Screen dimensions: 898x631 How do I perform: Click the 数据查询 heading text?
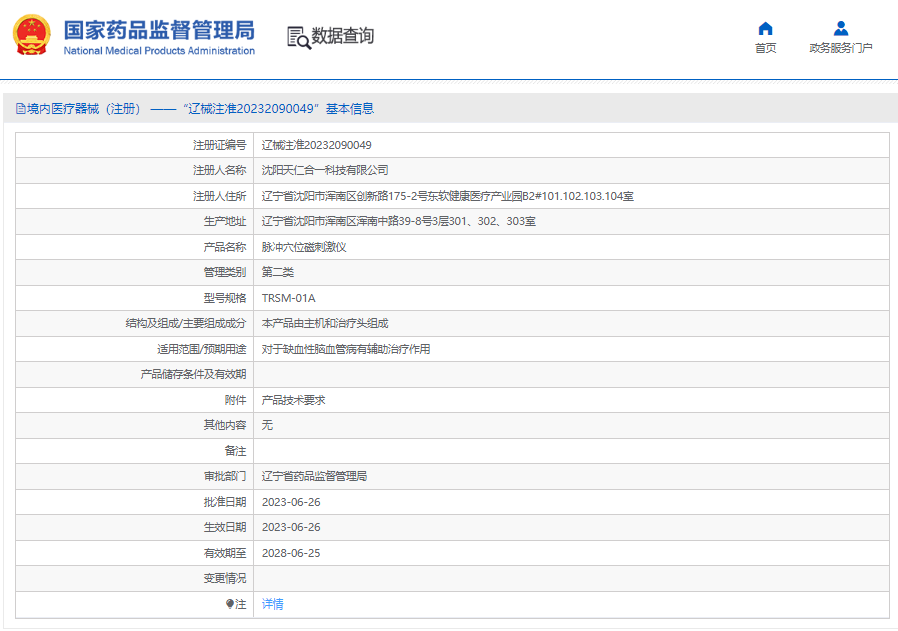click(x=342, y=36)
